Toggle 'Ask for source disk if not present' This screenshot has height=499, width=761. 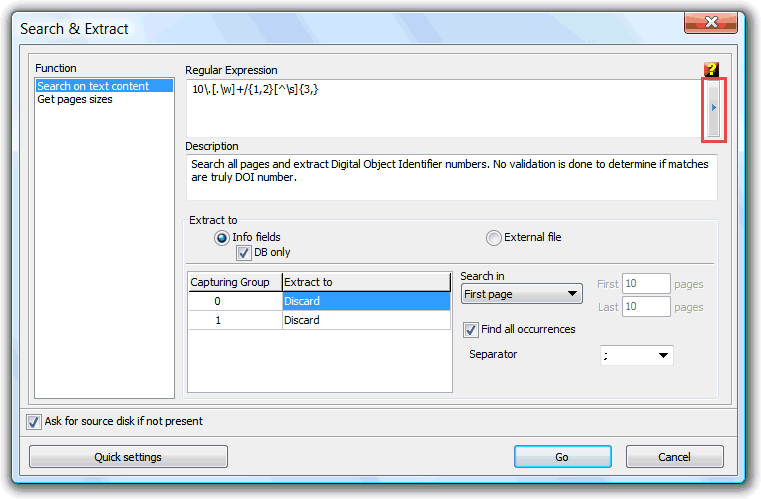[33, 421]
